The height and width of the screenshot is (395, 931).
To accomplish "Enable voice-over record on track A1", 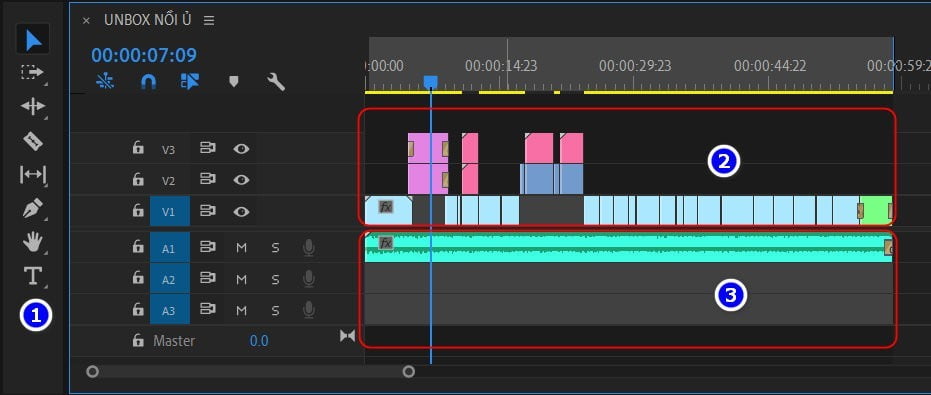I will click(x=308, y=247).
